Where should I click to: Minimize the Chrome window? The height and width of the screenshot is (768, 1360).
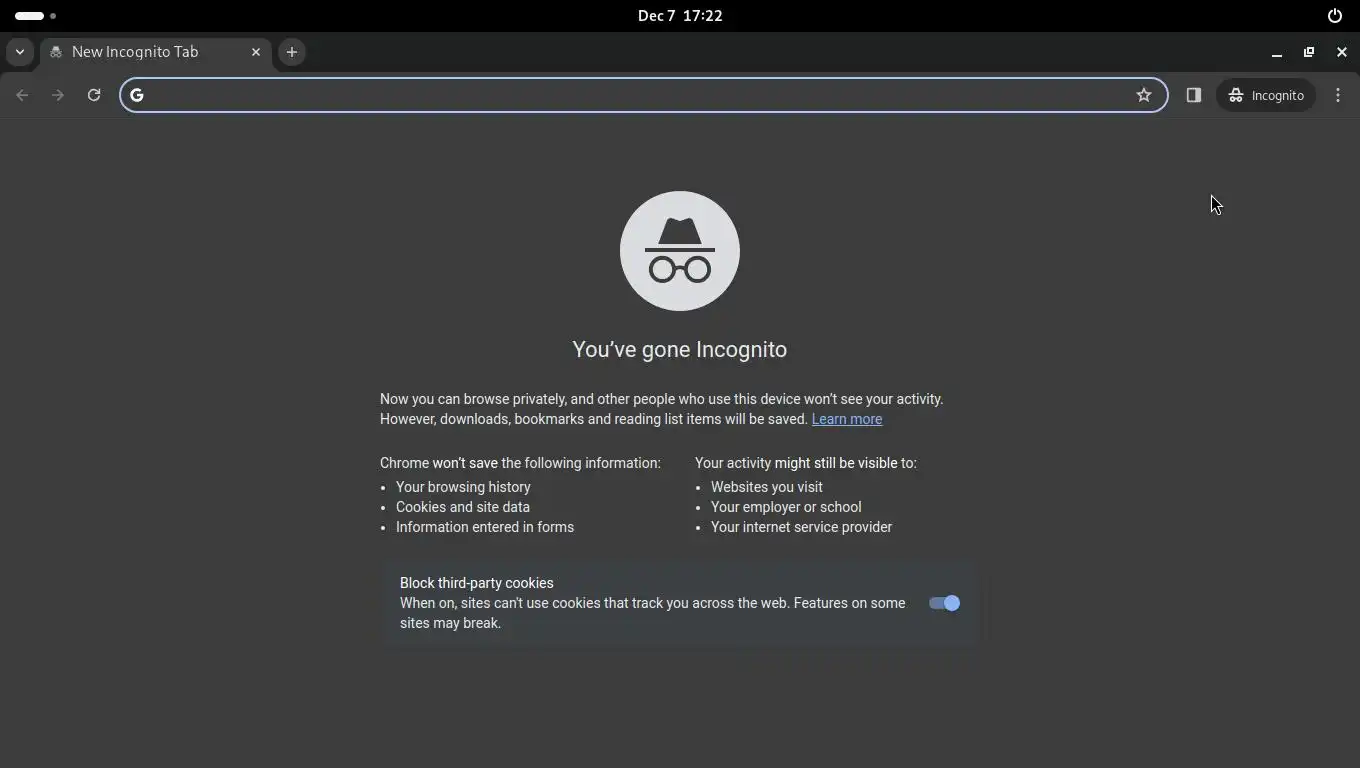click(x=1277, y=52)
